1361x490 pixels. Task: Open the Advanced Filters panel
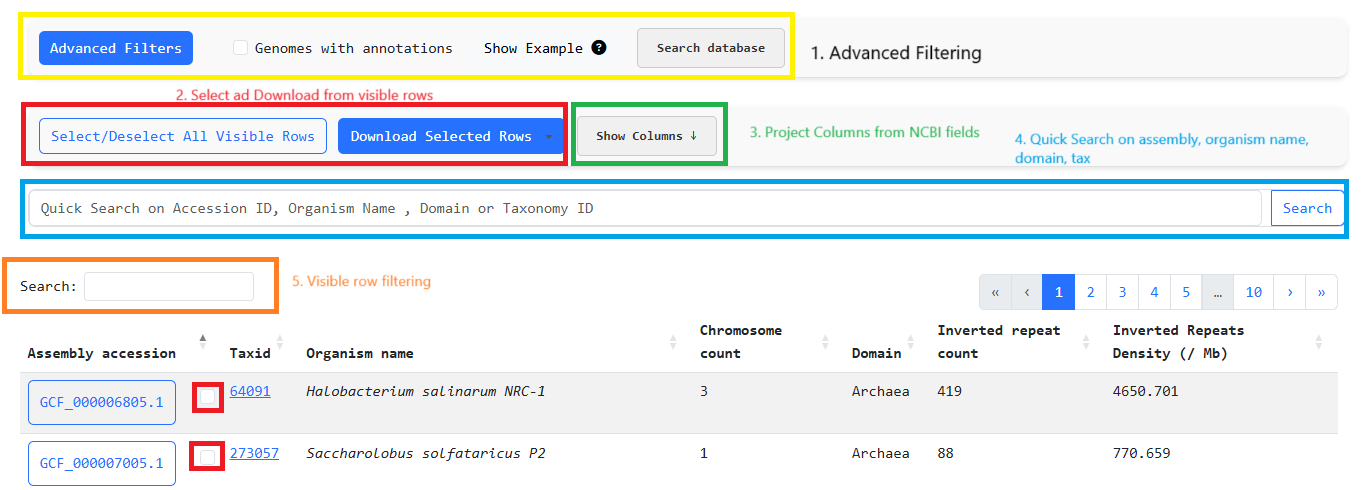116,48
